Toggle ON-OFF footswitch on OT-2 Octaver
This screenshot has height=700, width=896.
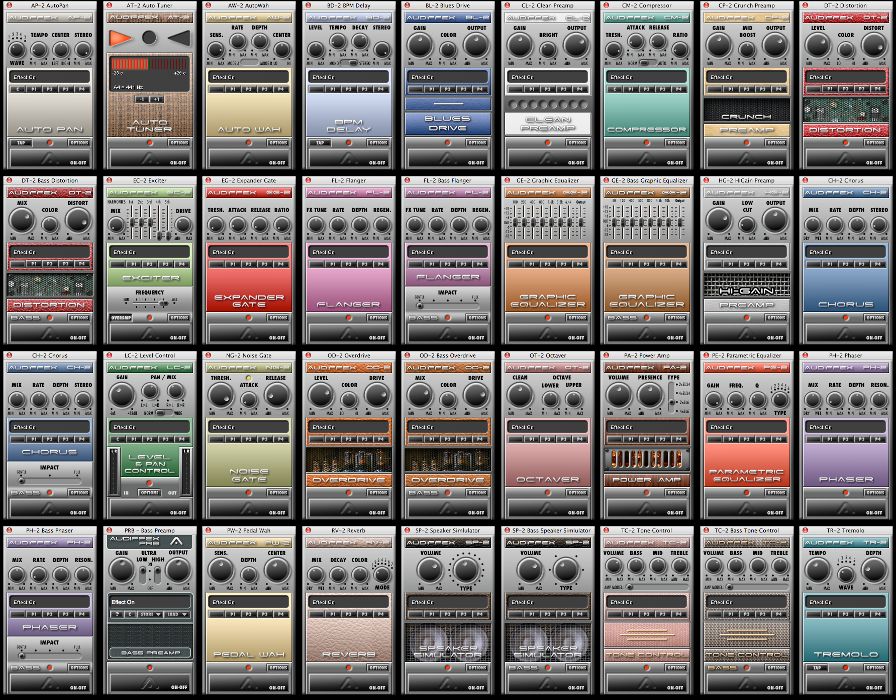(x=547, y=508)
